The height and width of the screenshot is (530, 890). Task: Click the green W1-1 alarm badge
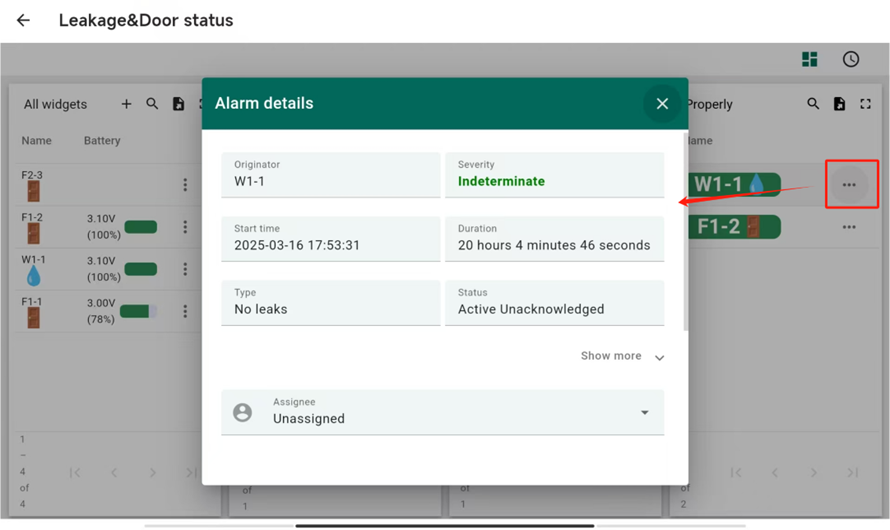(734, 185)
